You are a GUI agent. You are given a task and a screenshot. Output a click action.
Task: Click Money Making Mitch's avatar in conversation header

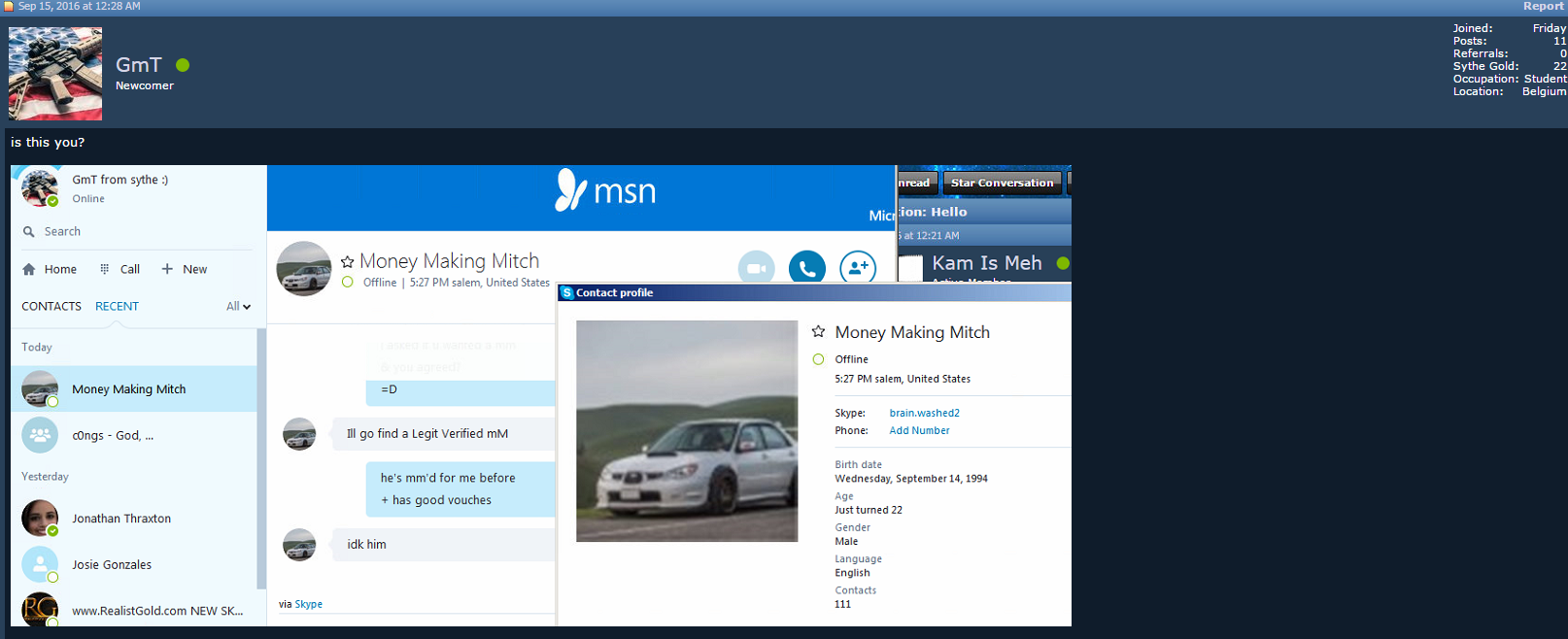click(x=304, y=269)
